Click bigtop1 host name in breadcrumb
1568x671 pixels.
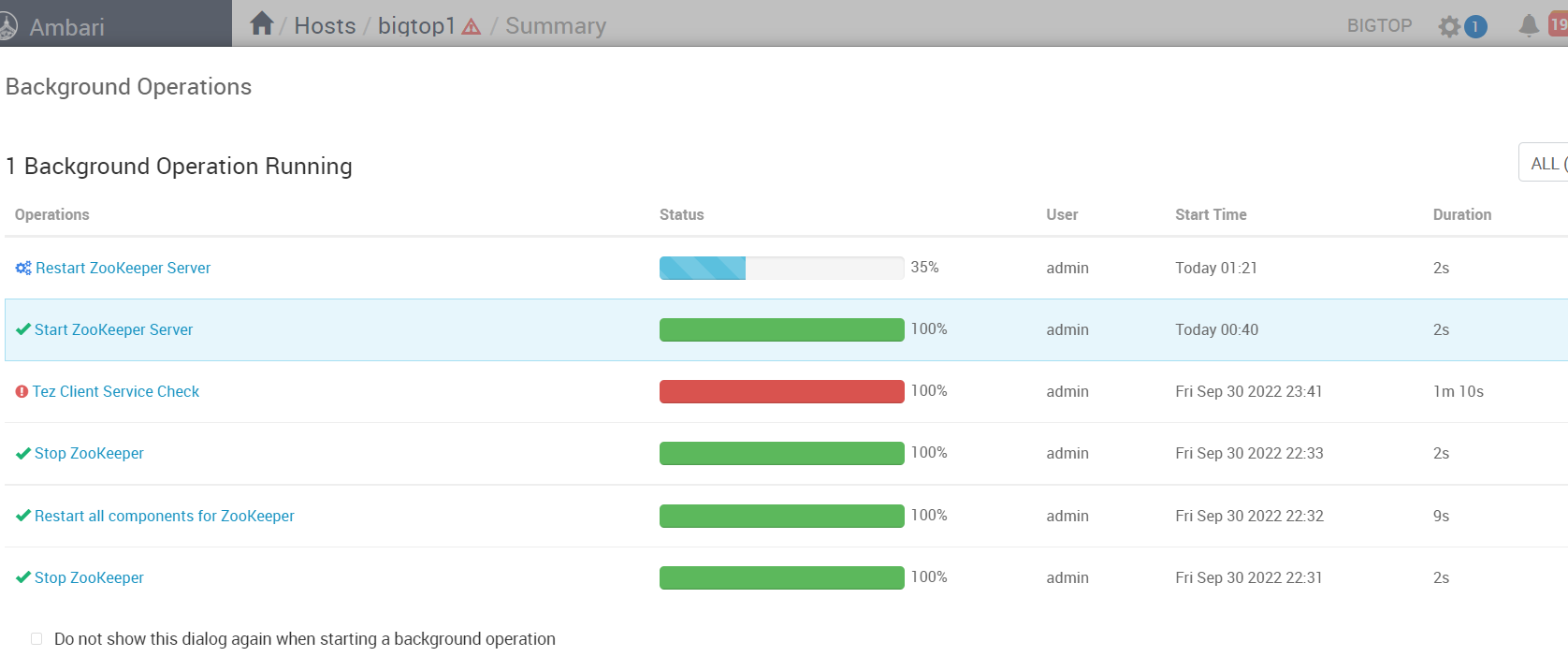pos(416,26)
